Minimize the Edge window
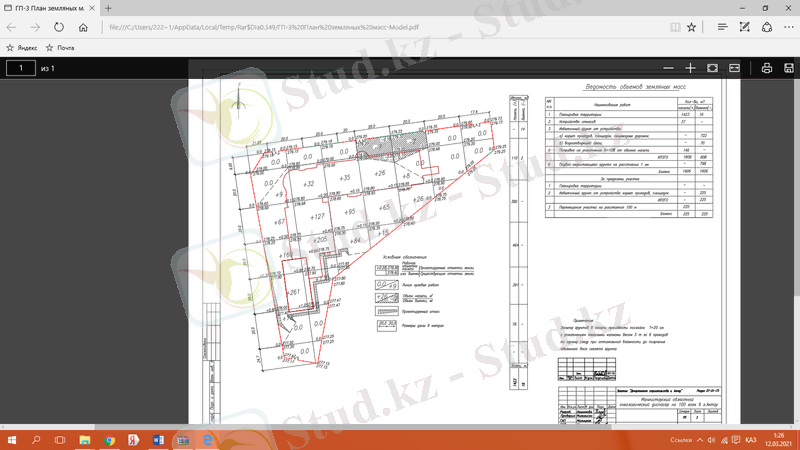The height and width of the screenshot is (450, 800). tap(742, 8)
